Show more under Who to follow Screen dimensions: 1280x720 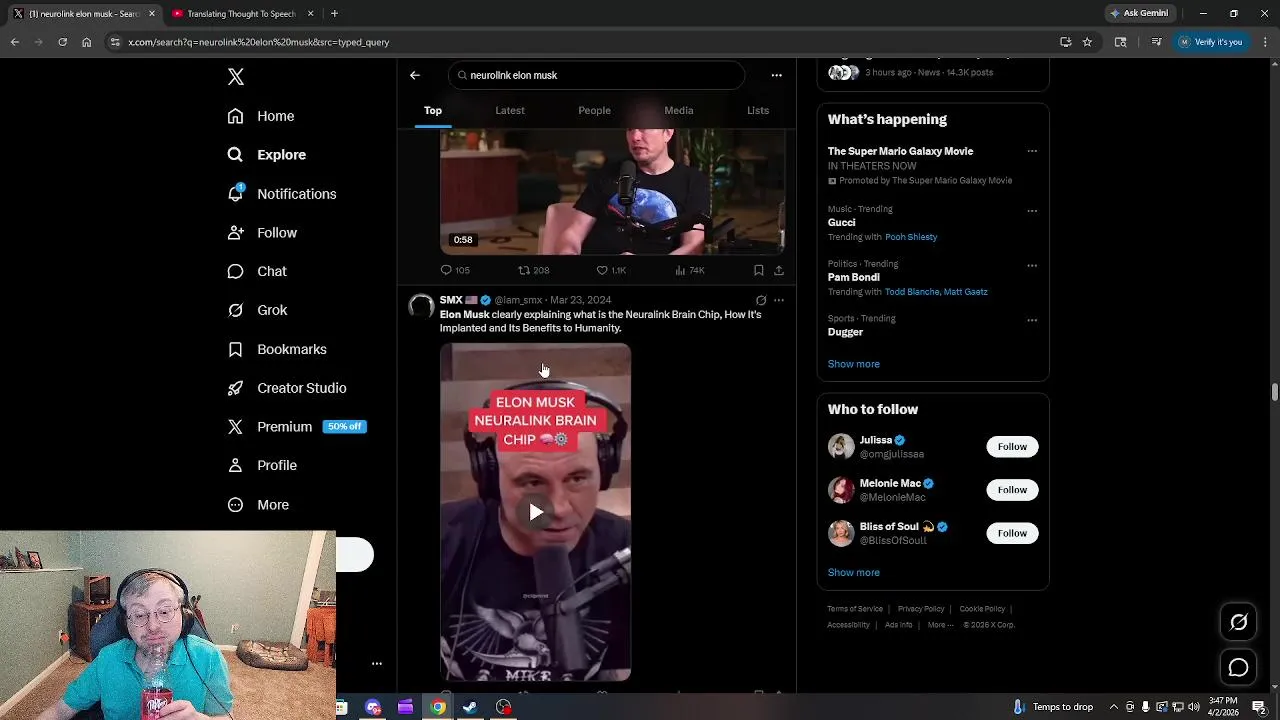(854, 573)
